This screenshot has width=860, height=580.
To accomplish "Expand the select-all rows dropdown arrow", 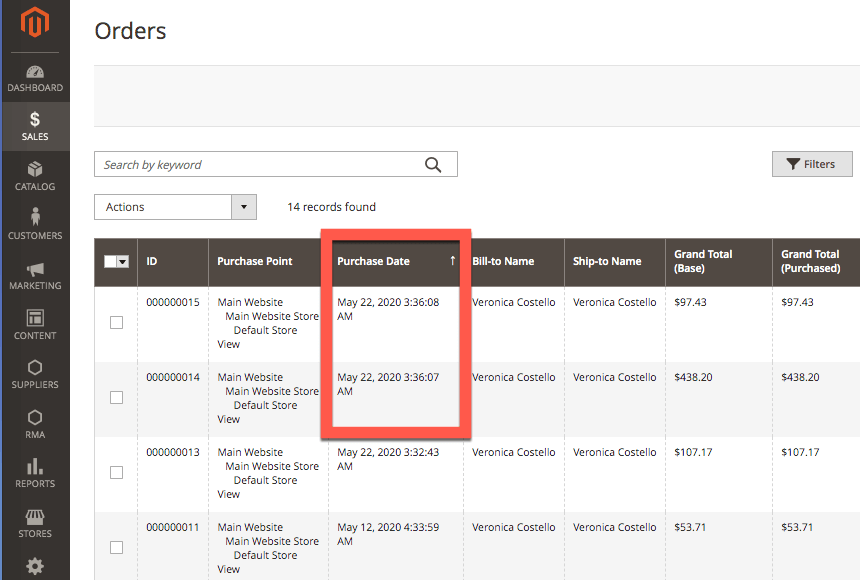I will click(x=124, y=262).
